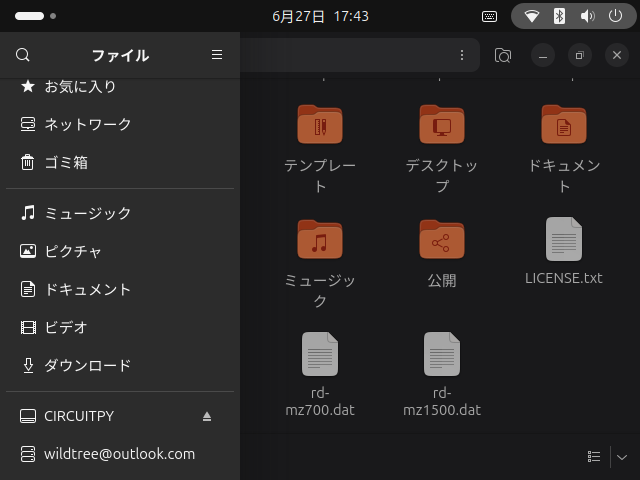Select the デスクトップ folder icon
This screenshot has height=480, width=640.
(x=442, y=124)
